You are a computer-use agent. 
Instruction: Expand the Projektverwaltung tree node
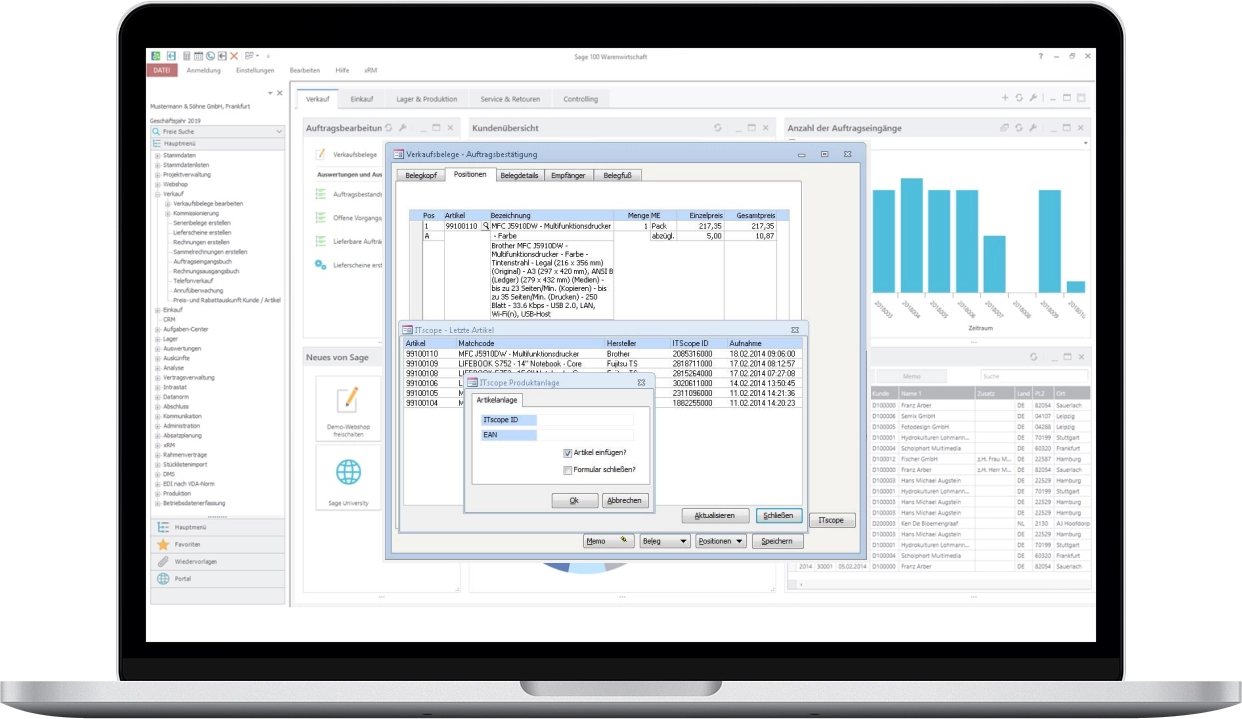pyautogui.click(x=157, y=175)
